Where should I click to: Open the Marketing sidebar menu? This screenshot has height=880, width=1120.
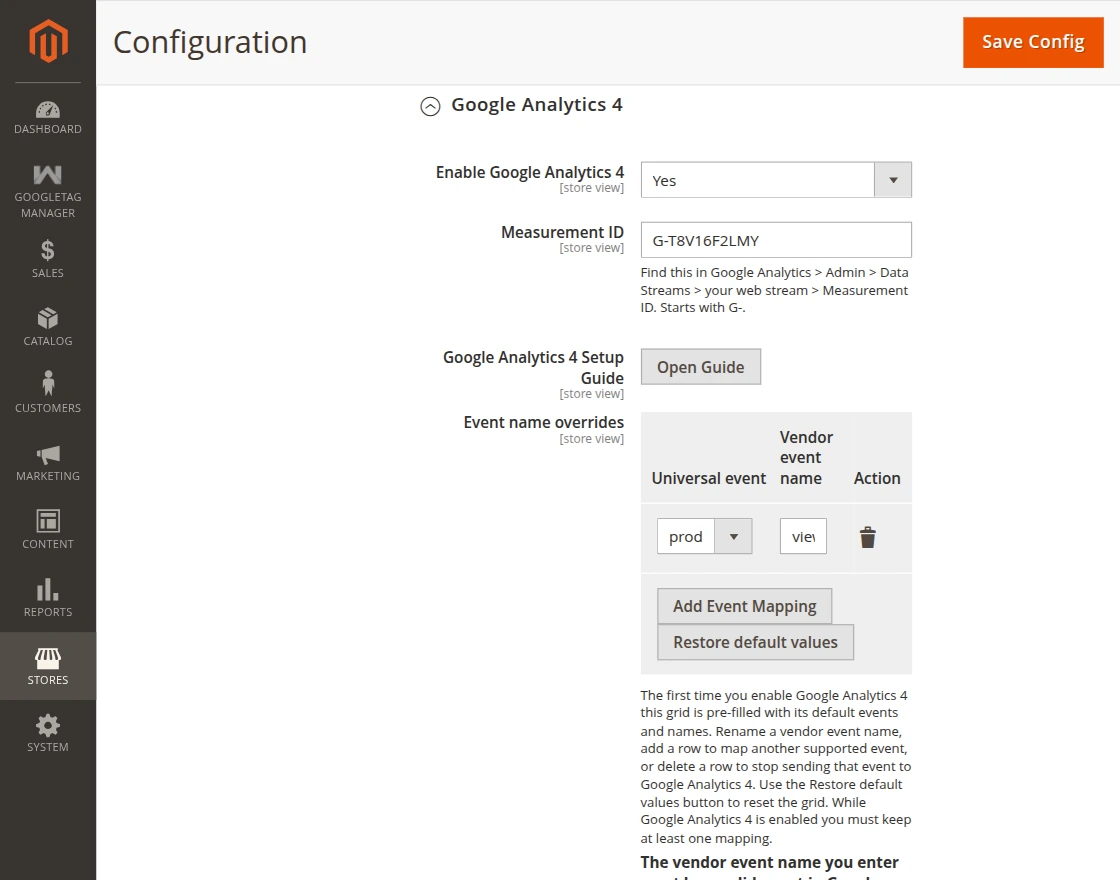click(48, 463)
